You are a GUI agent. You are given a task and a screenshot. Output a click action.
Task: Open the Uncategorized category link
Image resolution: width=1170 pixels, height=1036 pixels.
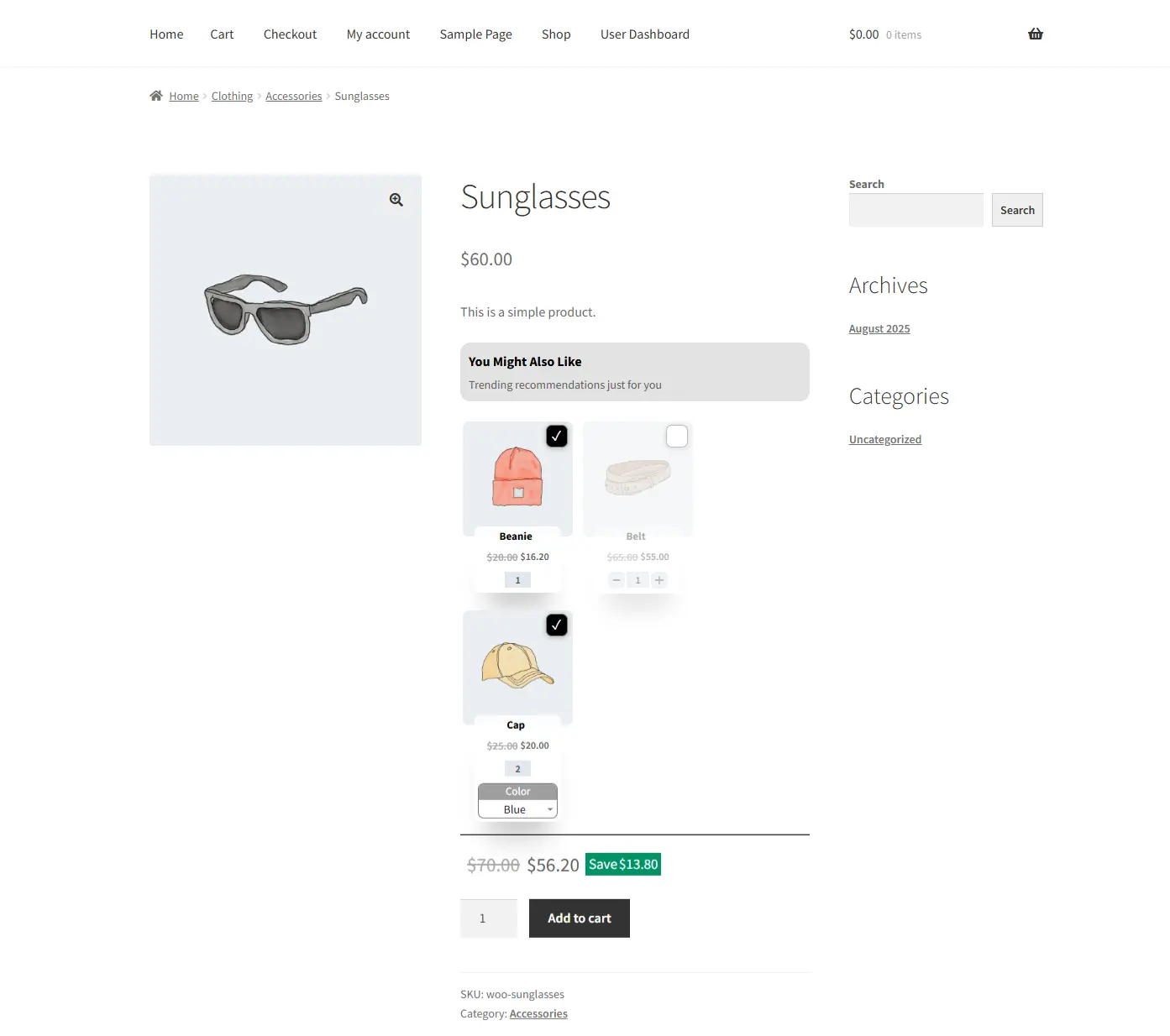point(884,438)
